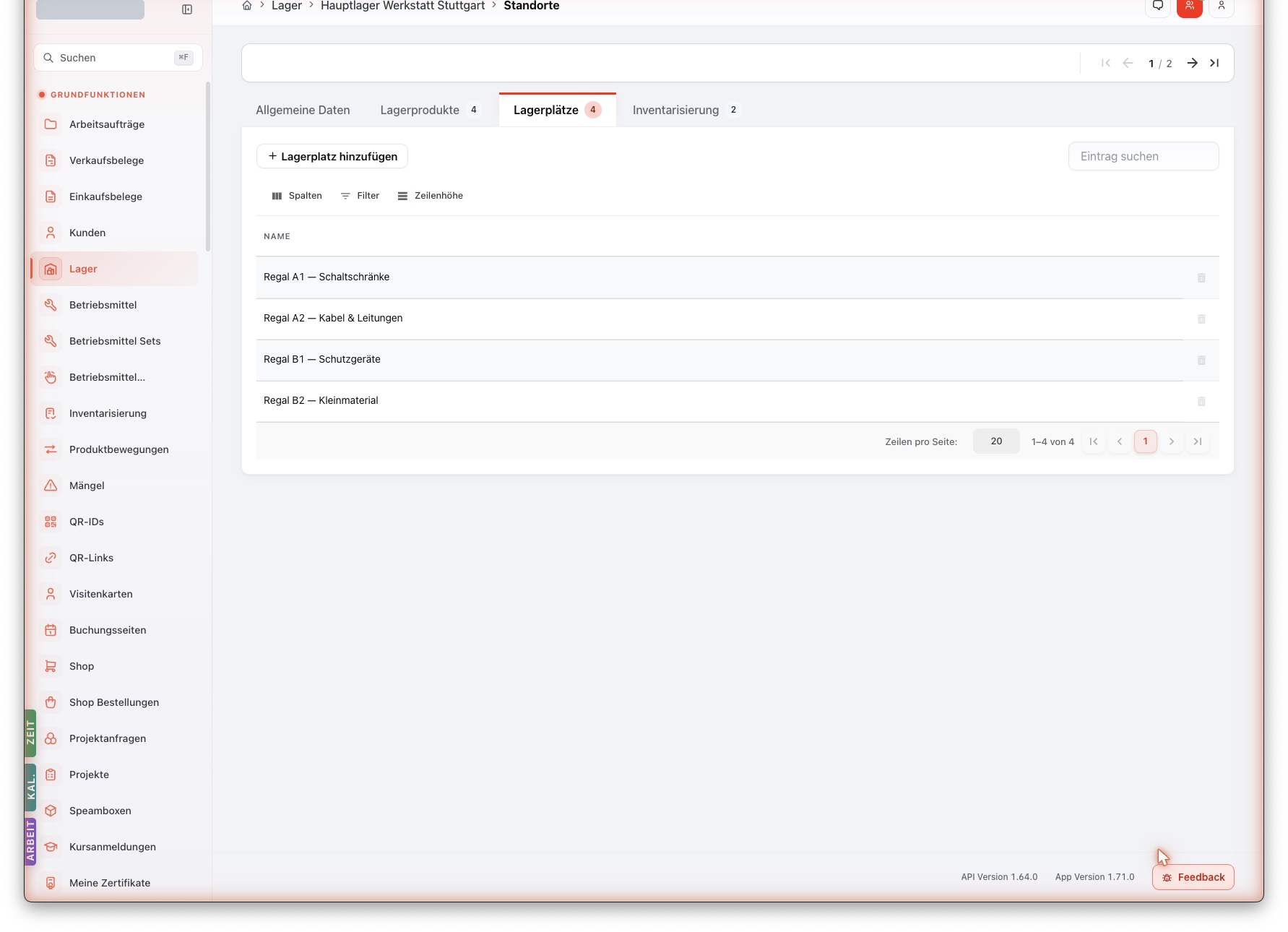This screenshot has height=932, width=1288.
Task: Click the Einkaufsbelege document icon
Action: (51, 197)
